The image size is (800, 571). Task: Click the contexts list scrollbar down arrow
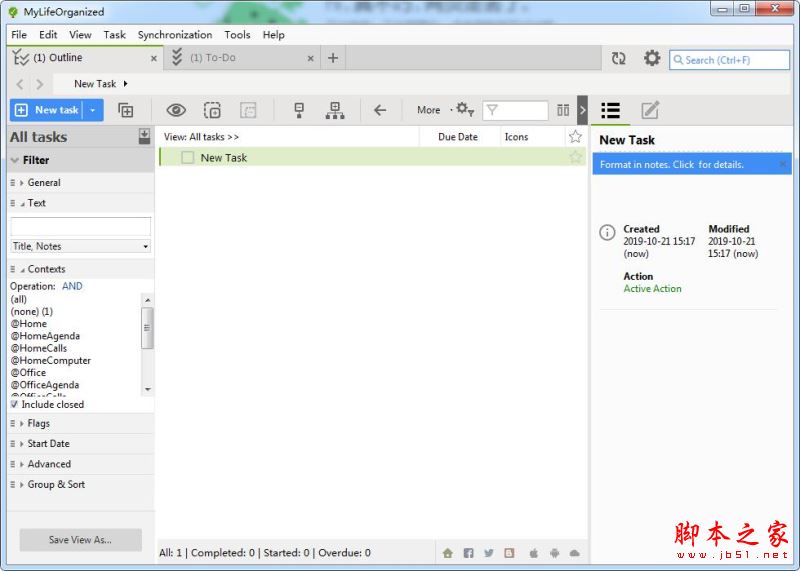pos(147,389)
